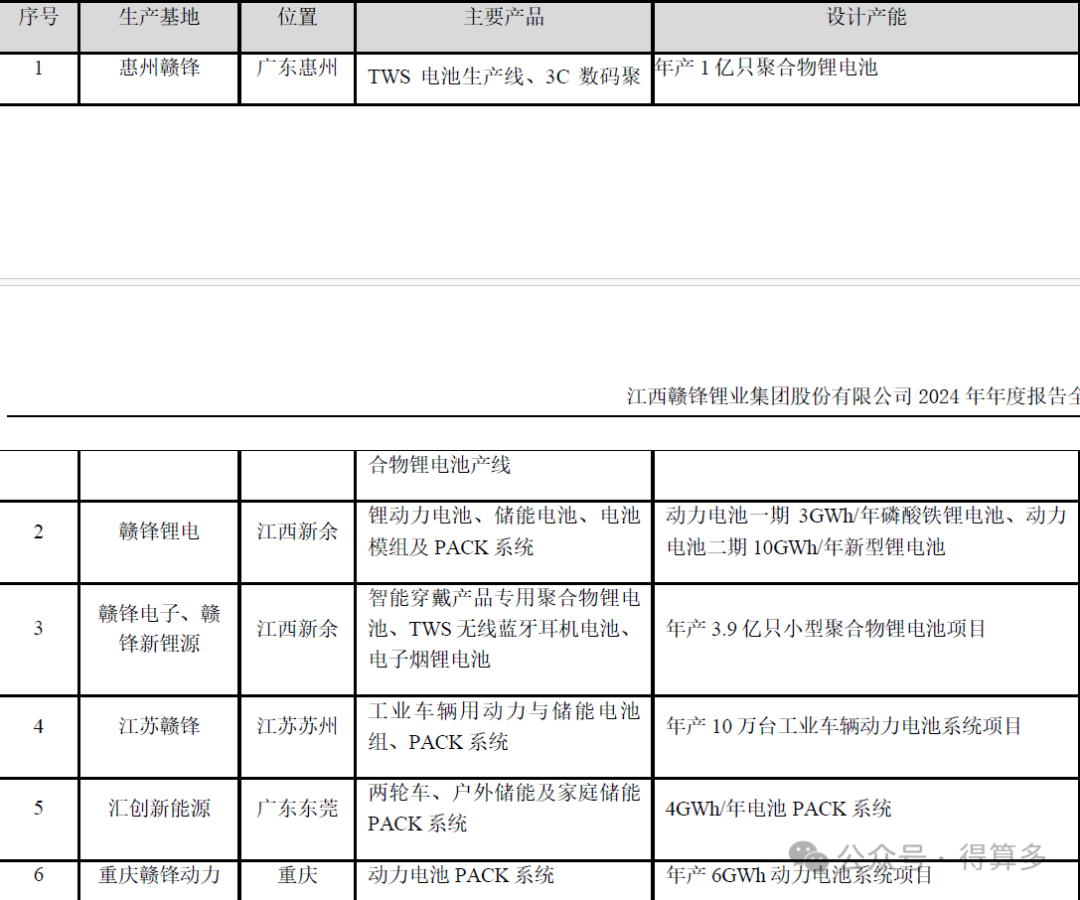Select the 赣锋锂电 base cell
Screen dimensions: 1080x900
coord(159,542)
